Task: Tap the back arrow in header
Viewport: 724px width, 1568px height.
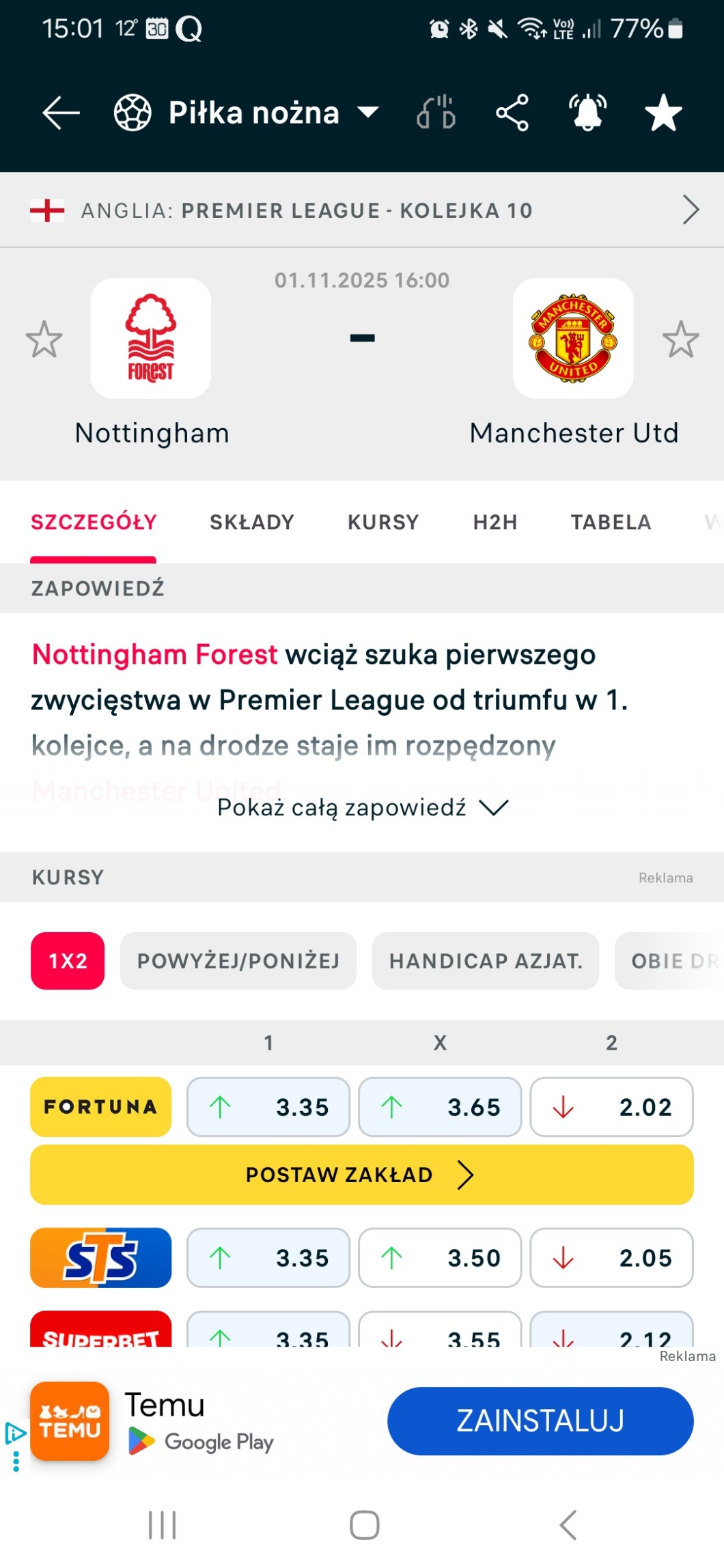Action: click(61, 113)
